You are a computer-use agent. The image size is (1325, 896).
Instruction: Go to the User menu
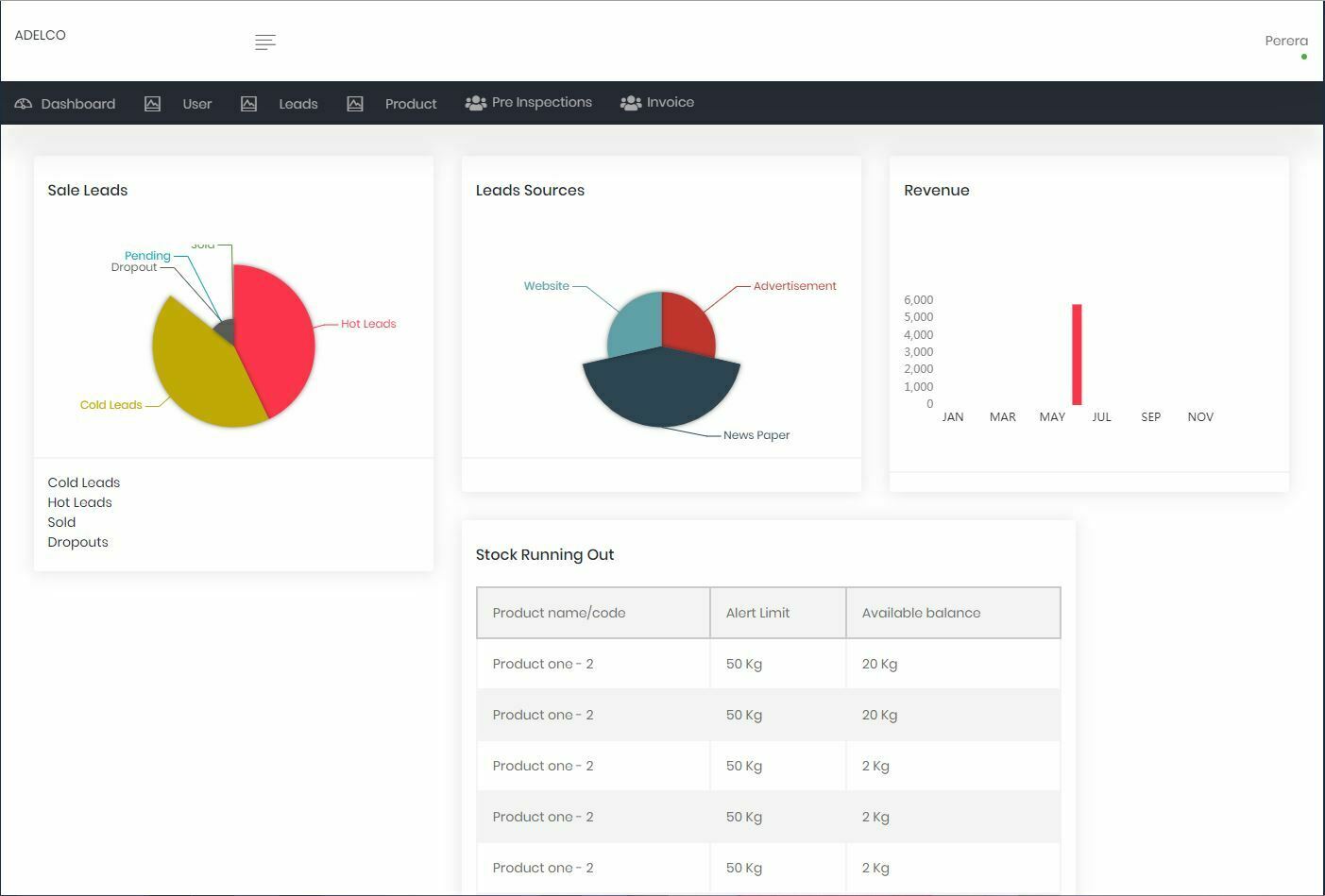click(x=197, y=104)
